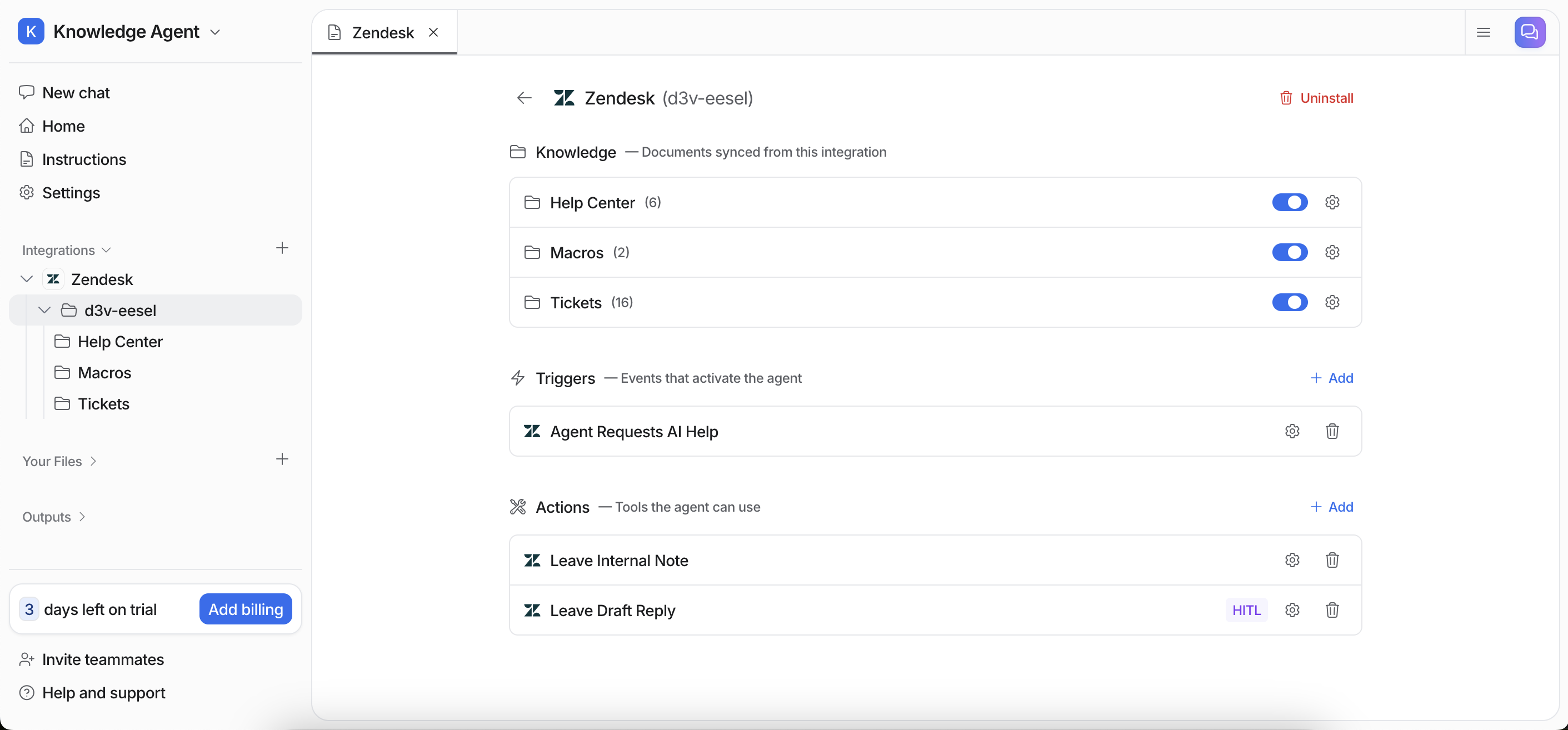Open the Knowledge Agent workspace dropdown
Screen dimensions: 1568x730
[x=215, y=32]
